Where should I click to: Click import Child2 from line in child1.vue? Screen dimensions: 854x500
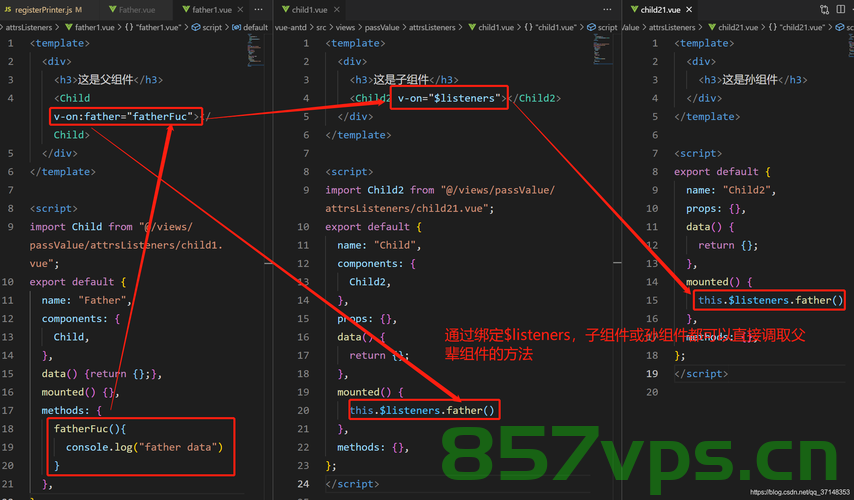pyautogui.click(x=440, y=190)
